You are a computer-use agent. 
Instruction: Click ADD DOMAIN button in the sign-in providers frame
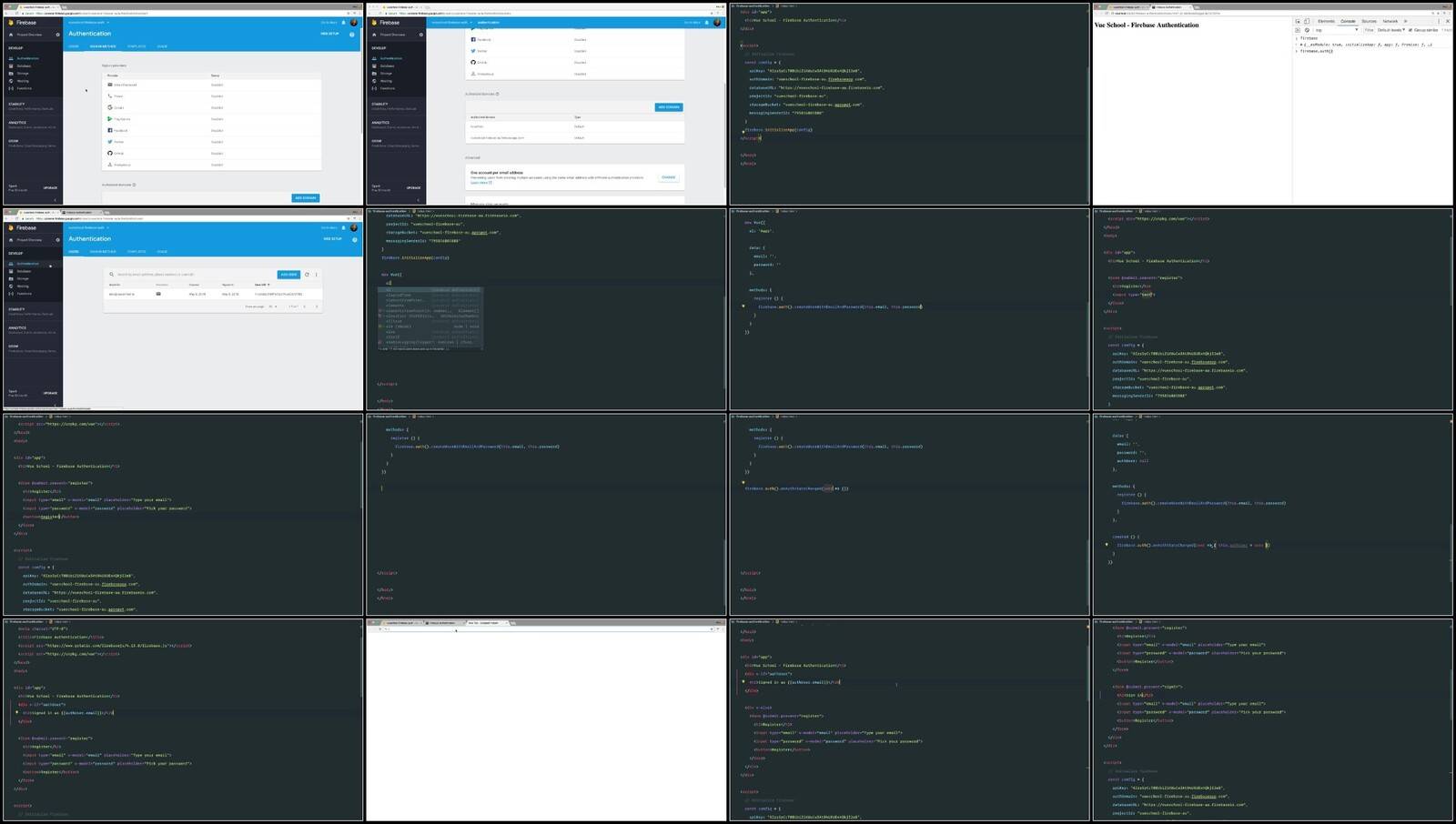tap(306, 198)
